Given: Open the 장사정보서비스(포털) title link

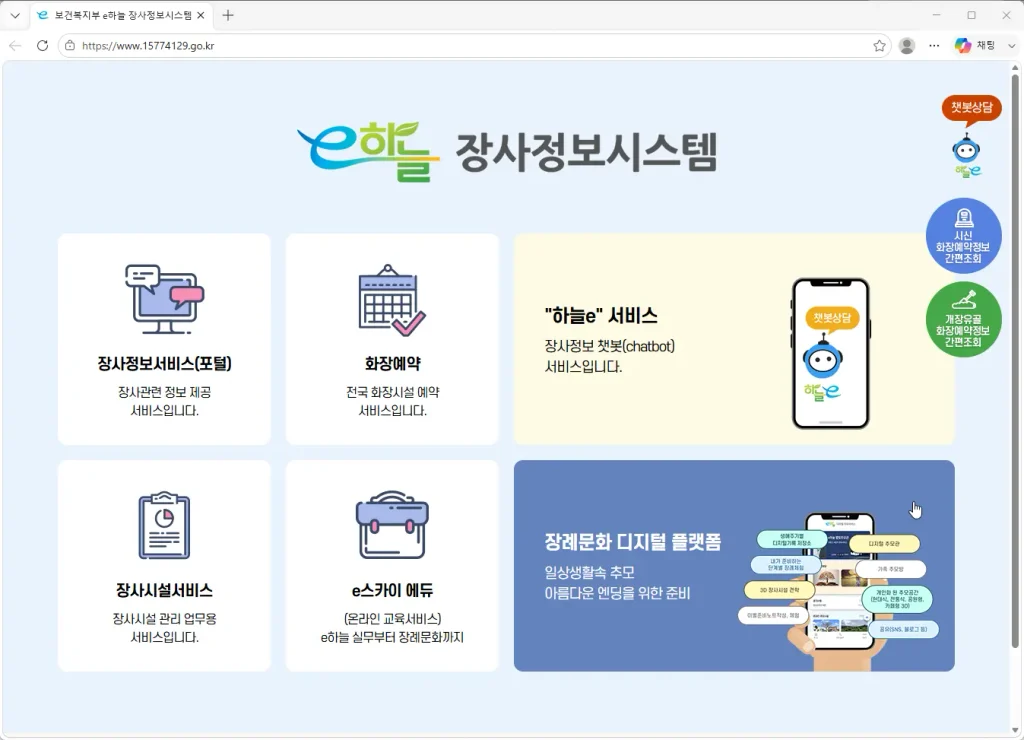Looking at the screenshot, I should [x=164, y=364].
